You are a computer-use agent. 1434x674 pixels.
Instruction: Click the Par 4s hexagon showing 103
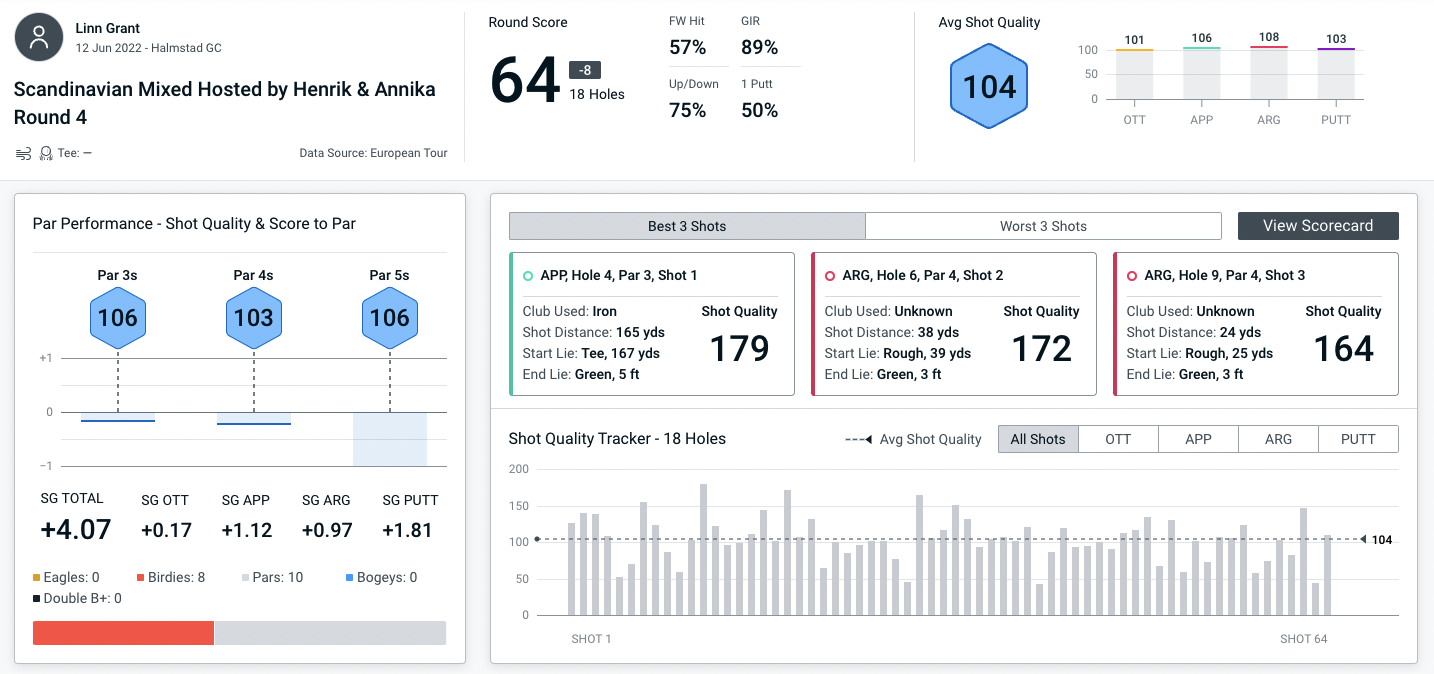pyautogui.click(x=254, y=318)
